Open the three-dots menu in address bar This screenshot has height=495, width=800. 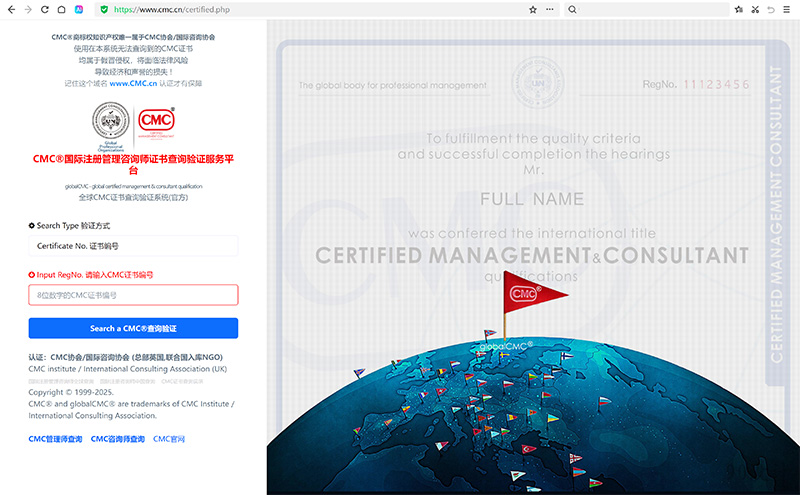pos(550,9)
